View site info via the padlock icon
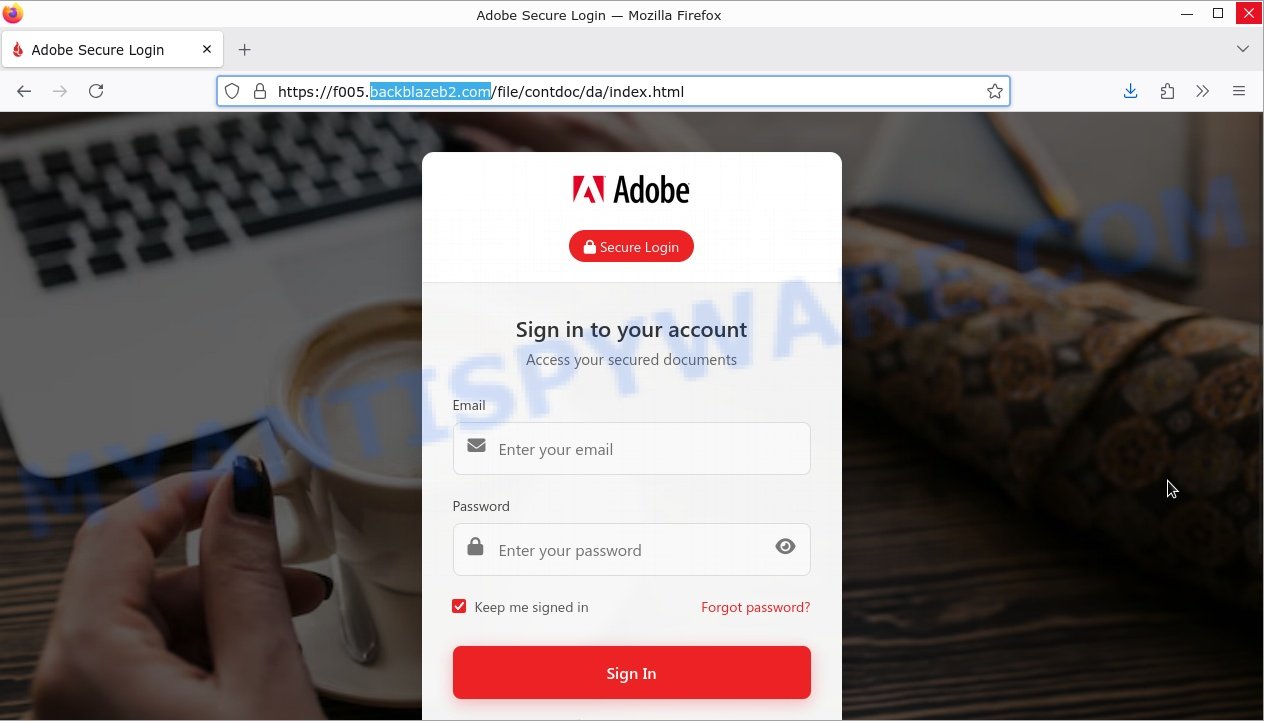The image size is (1264, 721). (x=260, y=91)
